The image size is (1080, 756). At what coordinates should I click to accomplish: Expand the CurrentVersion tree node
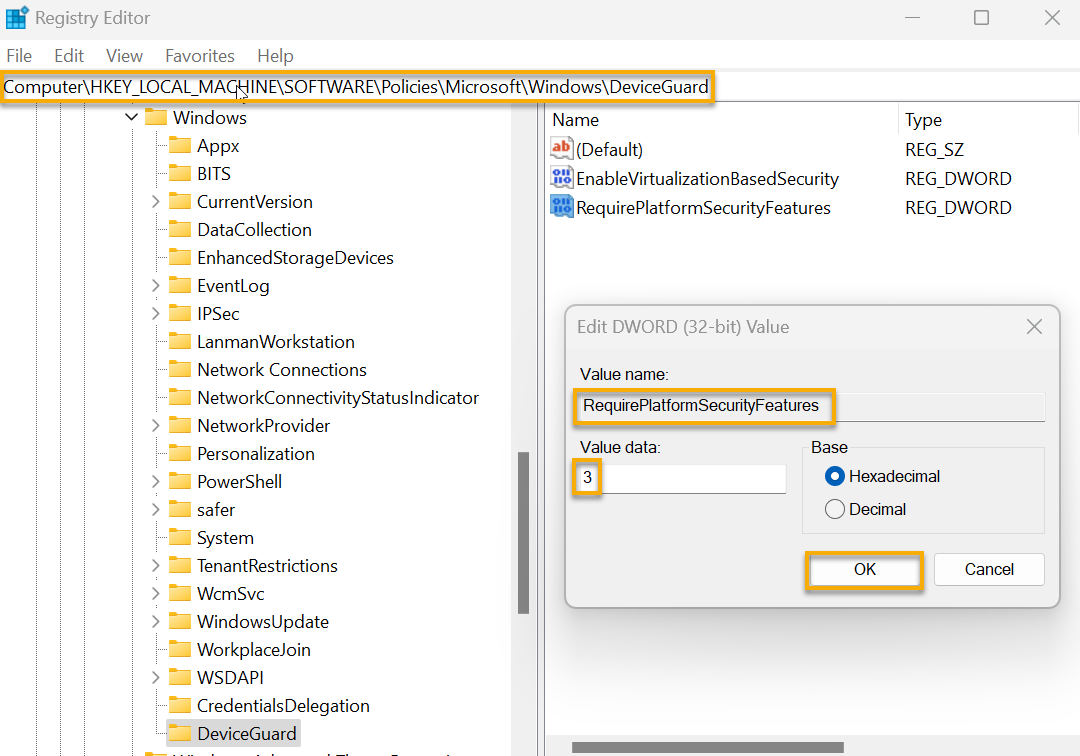[155, 201]
